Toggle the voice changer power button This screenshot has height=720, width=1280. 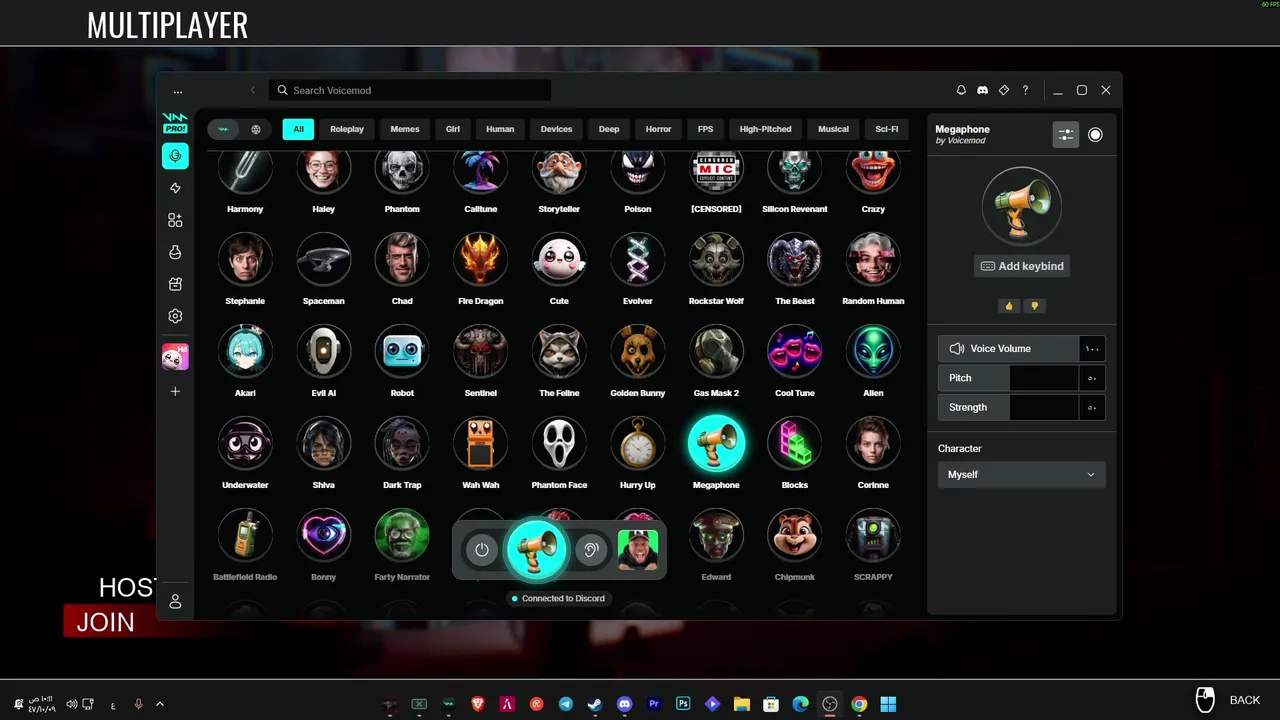pyautogui.click(x=482, y=549)
